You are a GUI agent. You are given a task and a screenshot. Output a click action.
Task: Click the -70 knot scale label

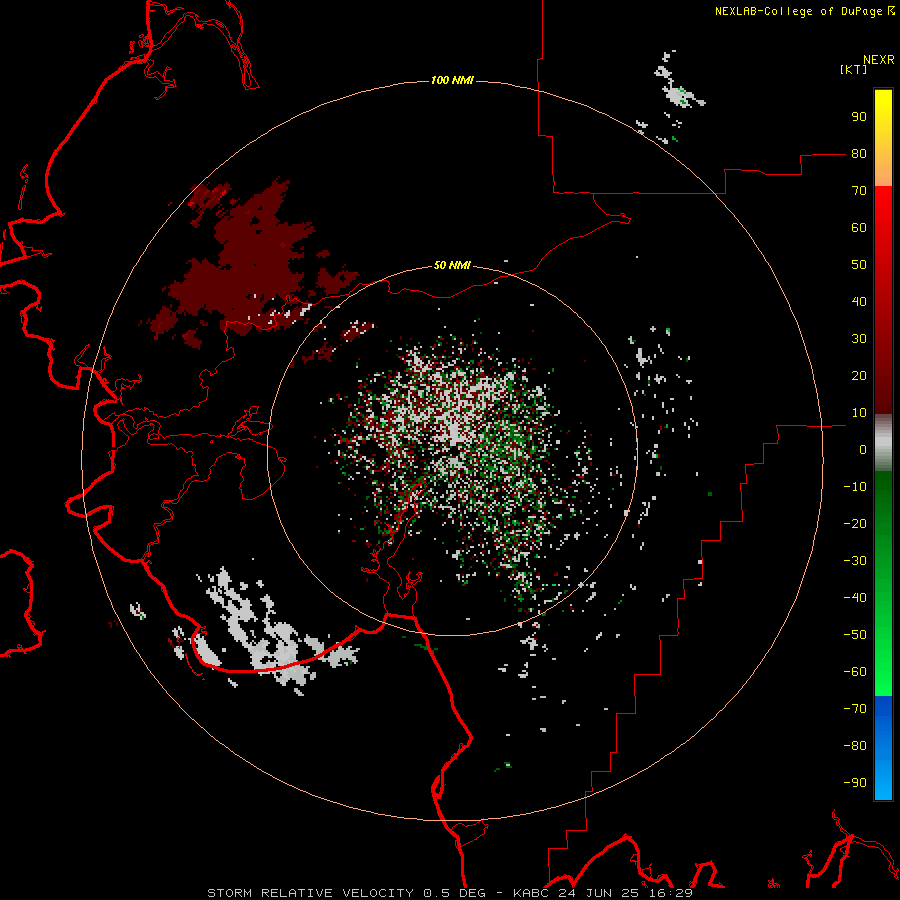tap(855, 709)
